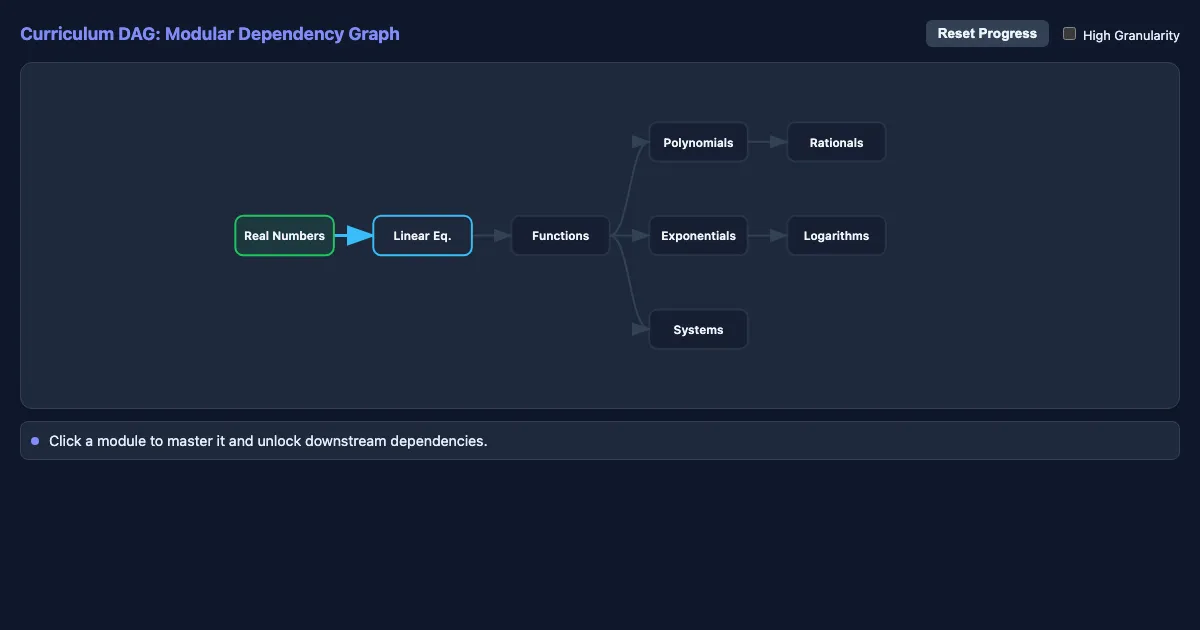Click the status message about mastering modules
The image size is (1200, 630).
coord(268,441)
